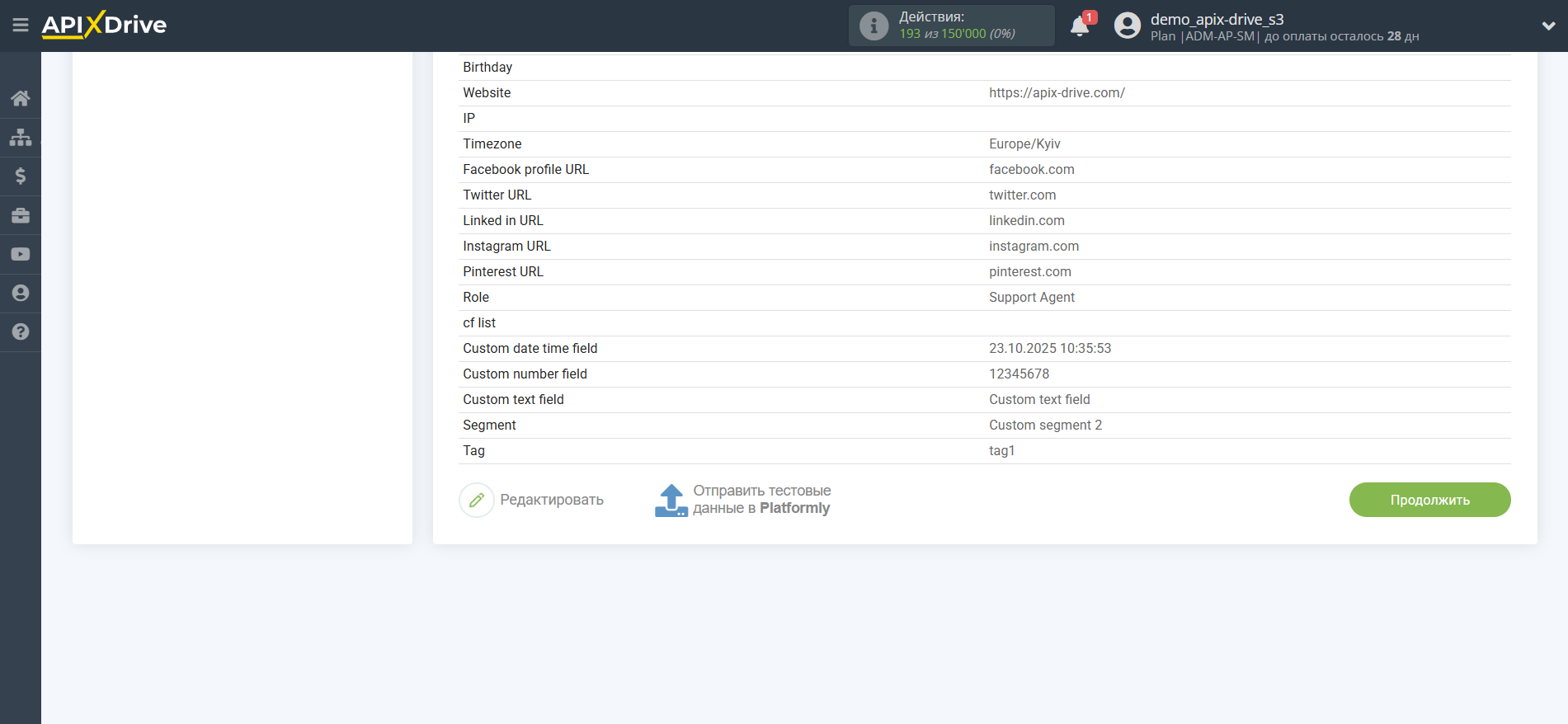Click Отправить тестовые данные в Platformly

(x=761, y=500)
